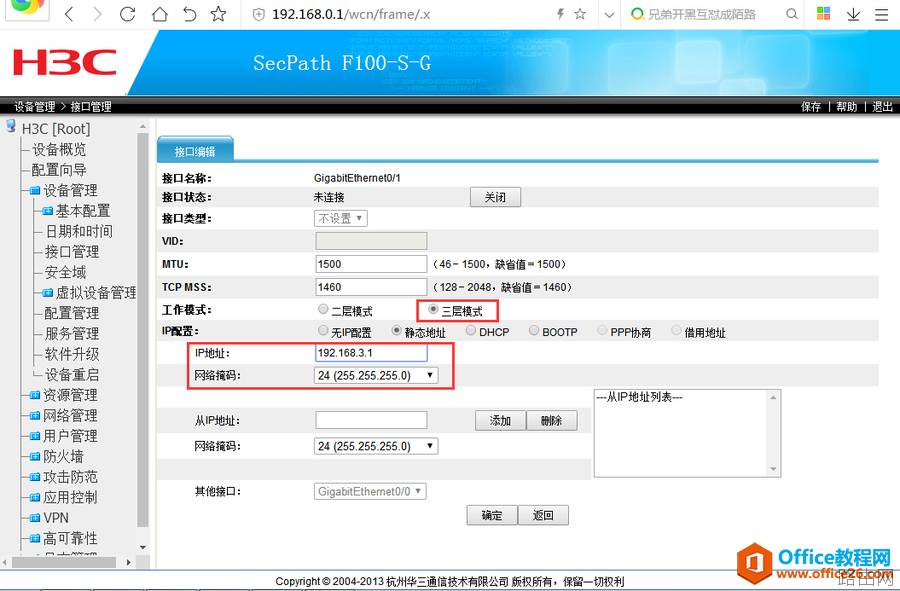The height and width of the screenshot is (591, 900).
Task: Go to the browser home page icon
Action: pyautogui.click(x=160, y=14)
